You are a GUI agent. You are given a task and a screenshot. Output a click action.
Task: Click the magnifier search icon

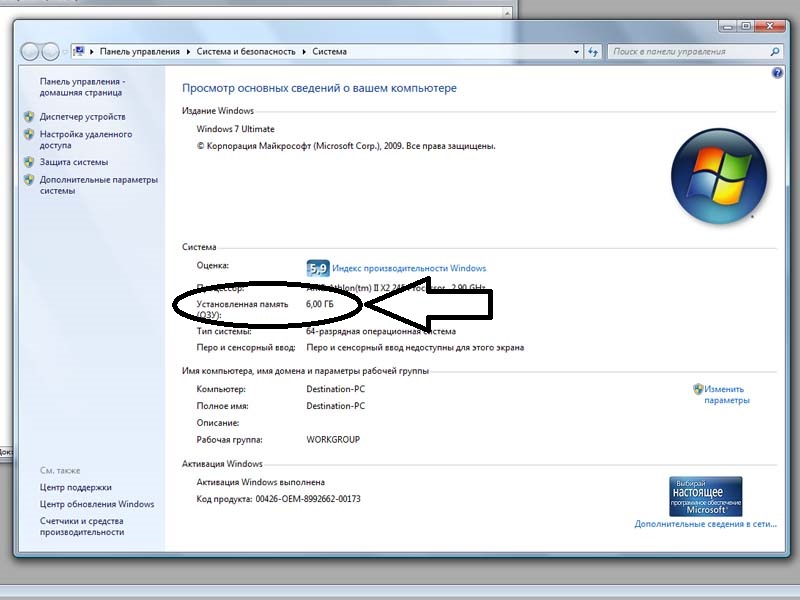pos(774,52)
